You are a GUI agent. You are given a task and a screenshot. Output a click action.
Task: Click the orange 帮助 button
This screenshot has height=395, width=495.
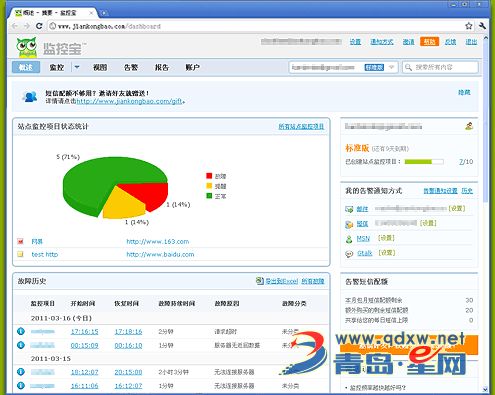pos(429,42)
